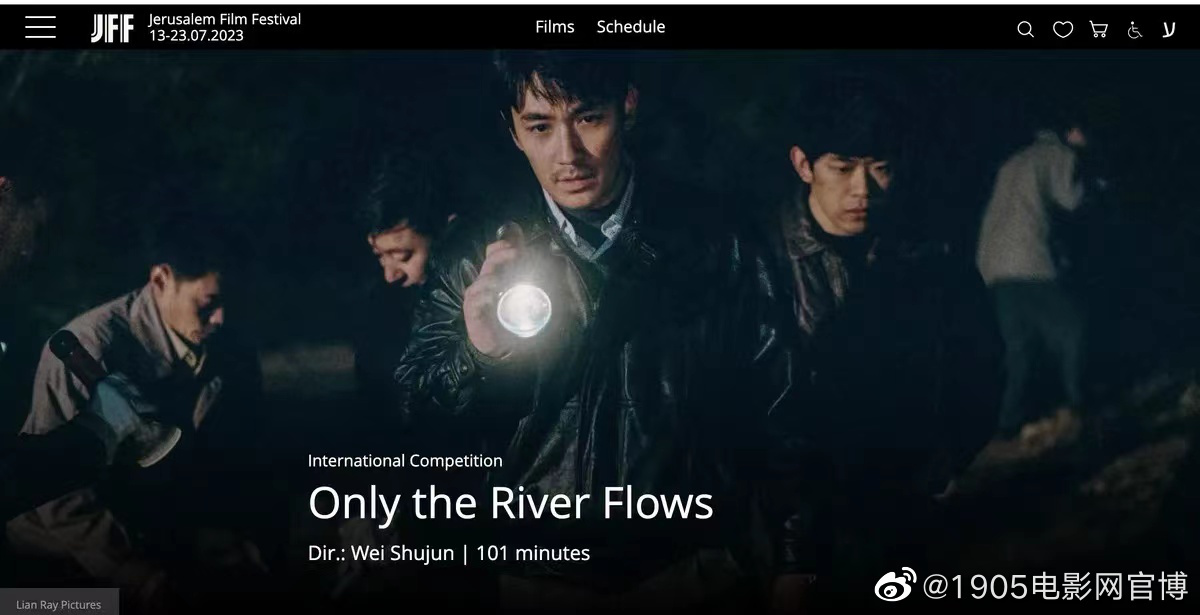Click the glowing flashlight in the still
1200x615 pixels.
(524, 307)
